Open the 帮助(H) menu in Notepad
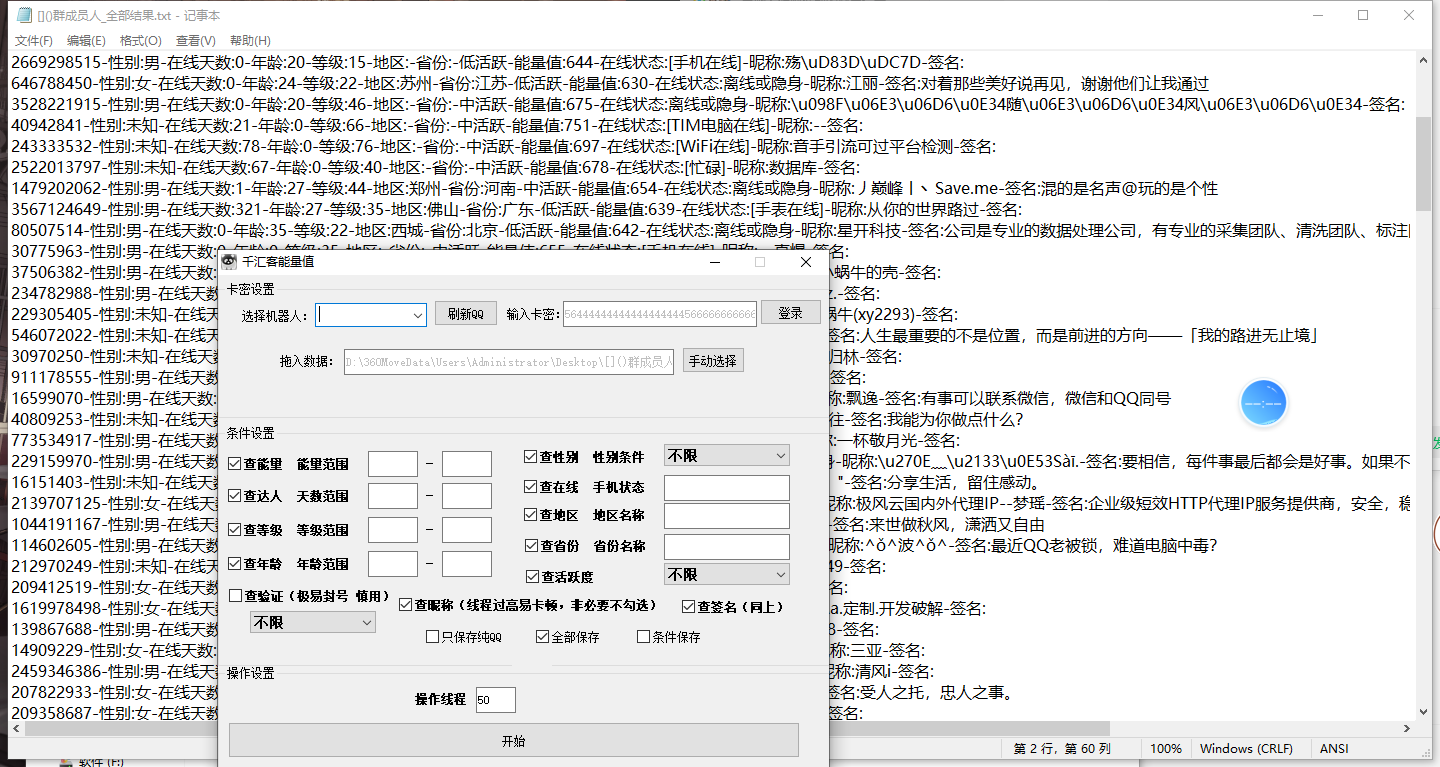 click(250, 41)
